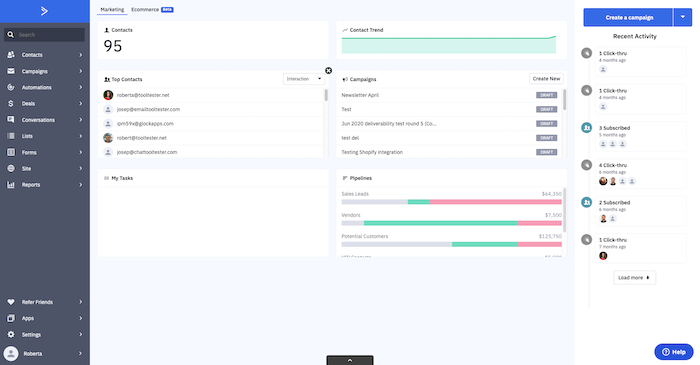Open Automations via its sidebar icon

click(x=11, y=87)
